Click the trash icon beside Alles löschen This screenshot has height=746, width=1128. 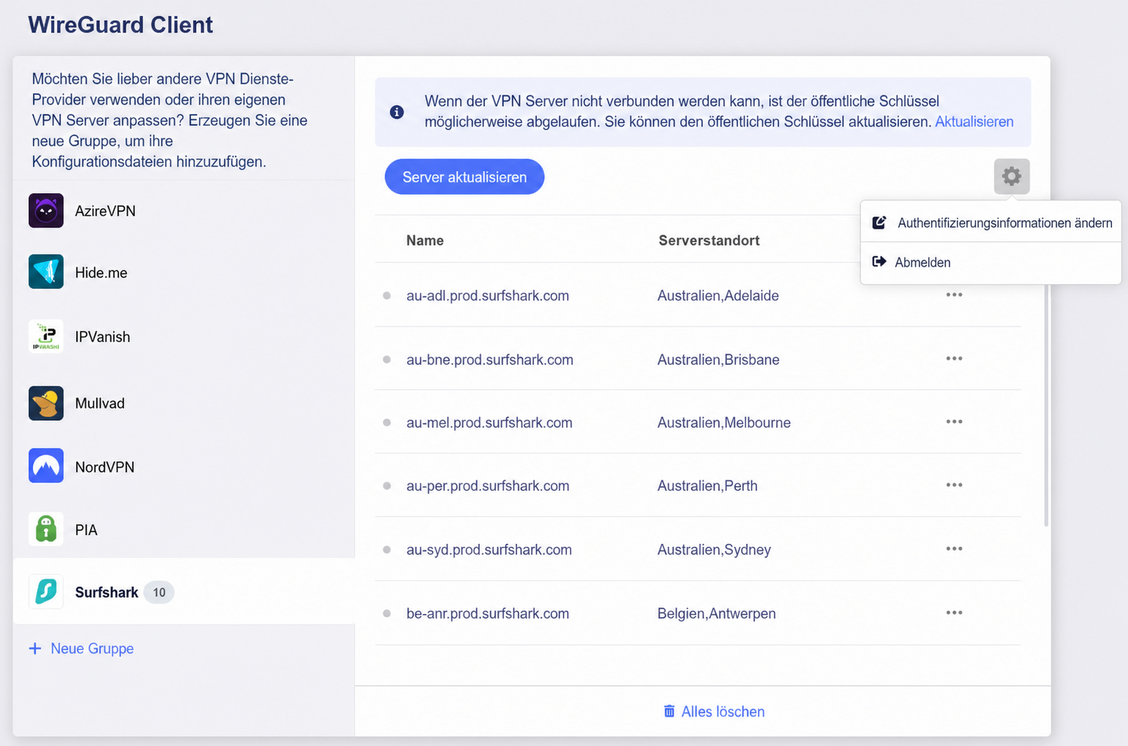click(669, 711)
